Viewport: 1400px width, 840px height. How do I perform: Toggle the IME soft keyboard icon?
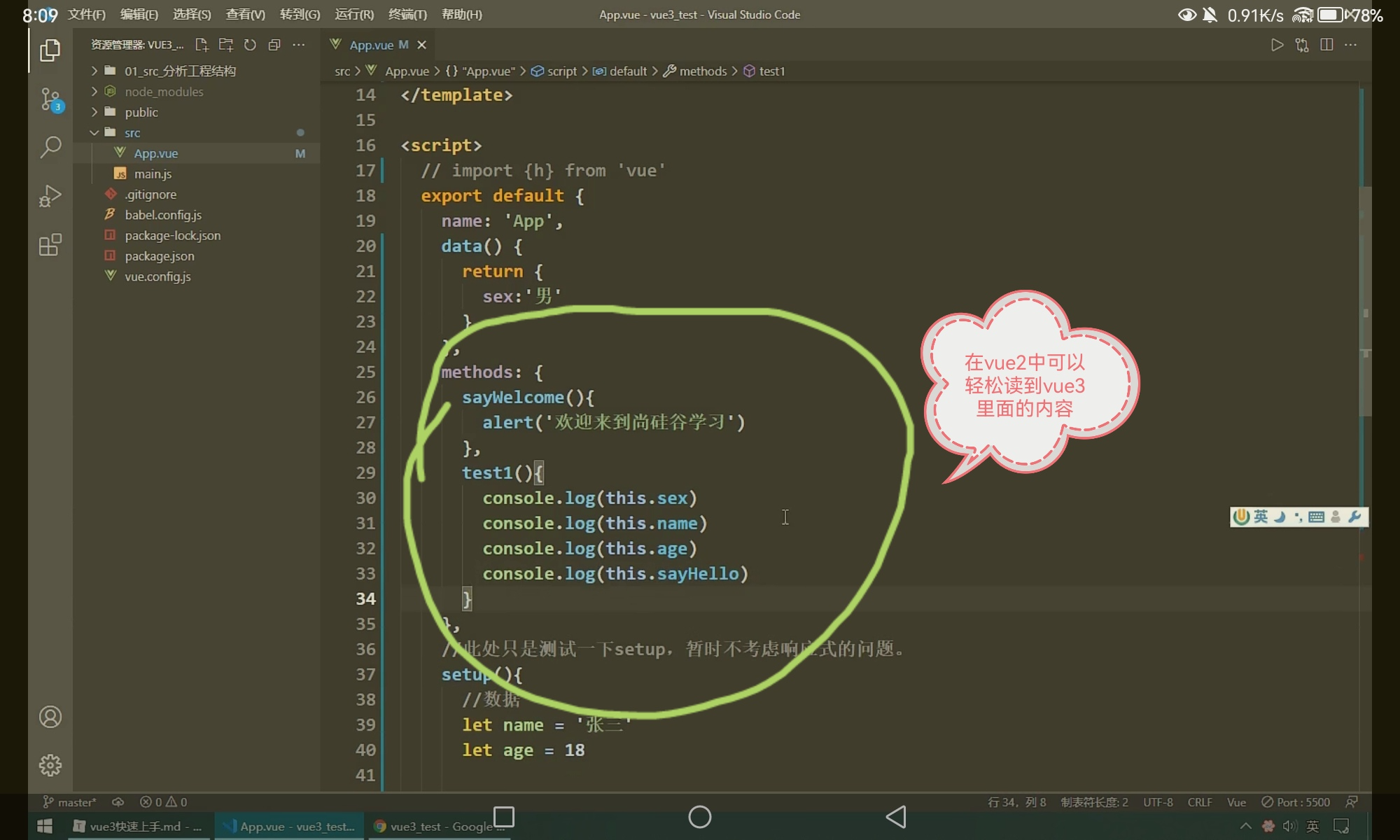[x=1316, y=517]
